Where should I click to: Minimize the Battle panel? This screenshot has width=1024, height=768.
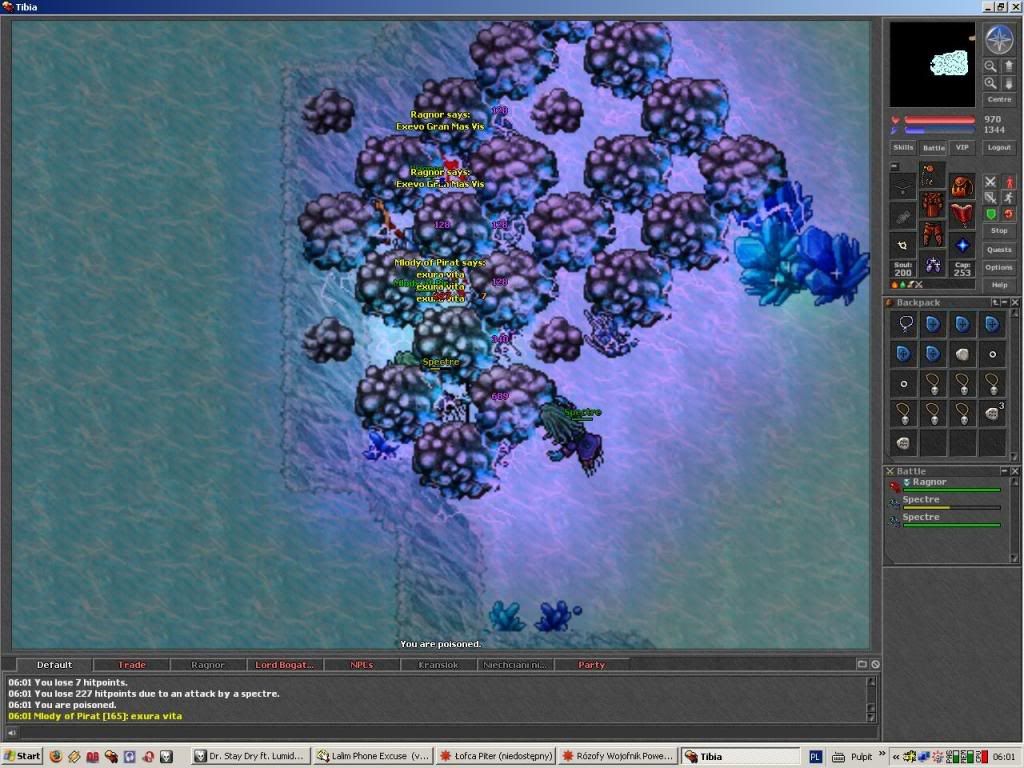1004,471
